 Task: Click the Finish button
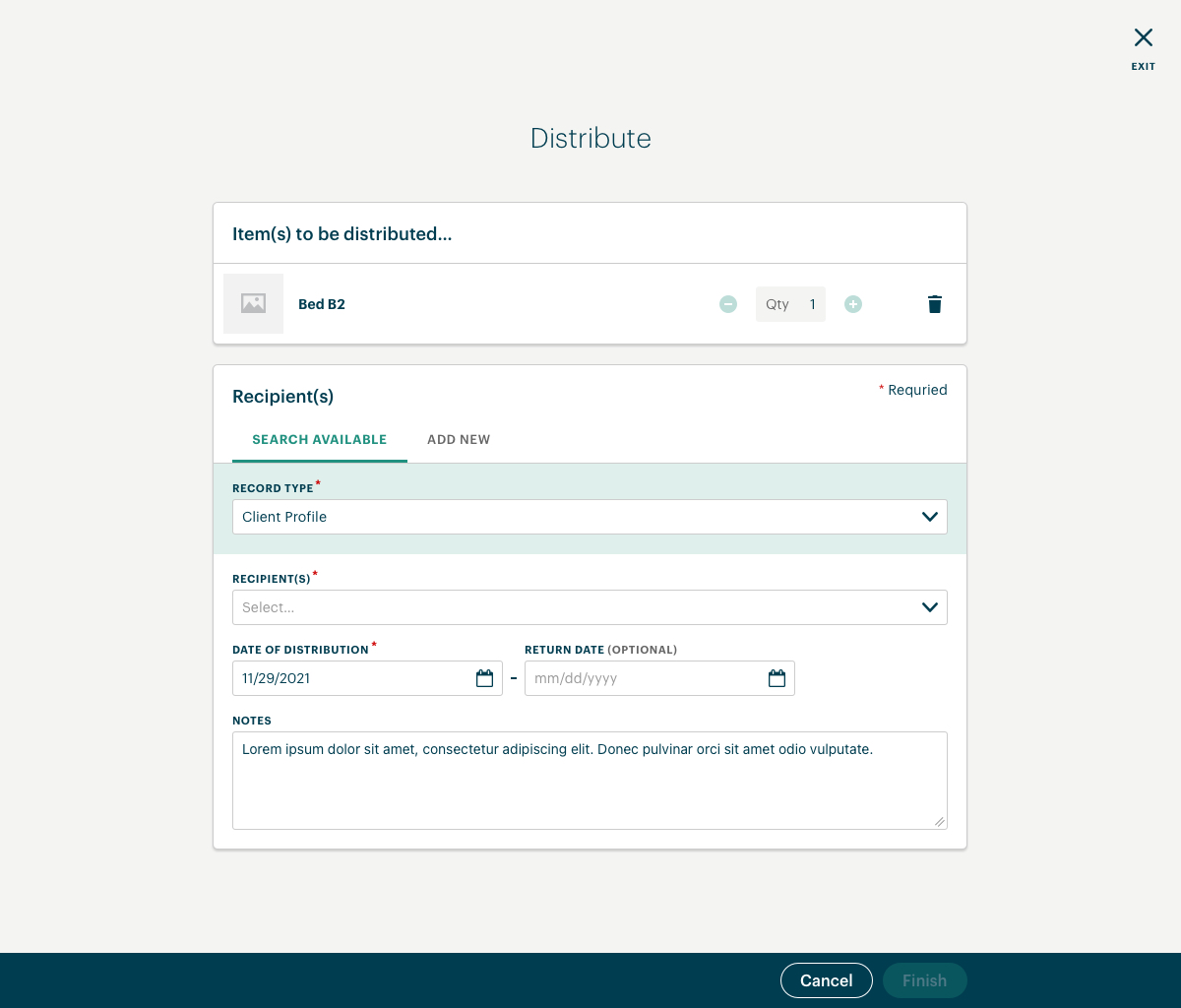pos(925,980)
